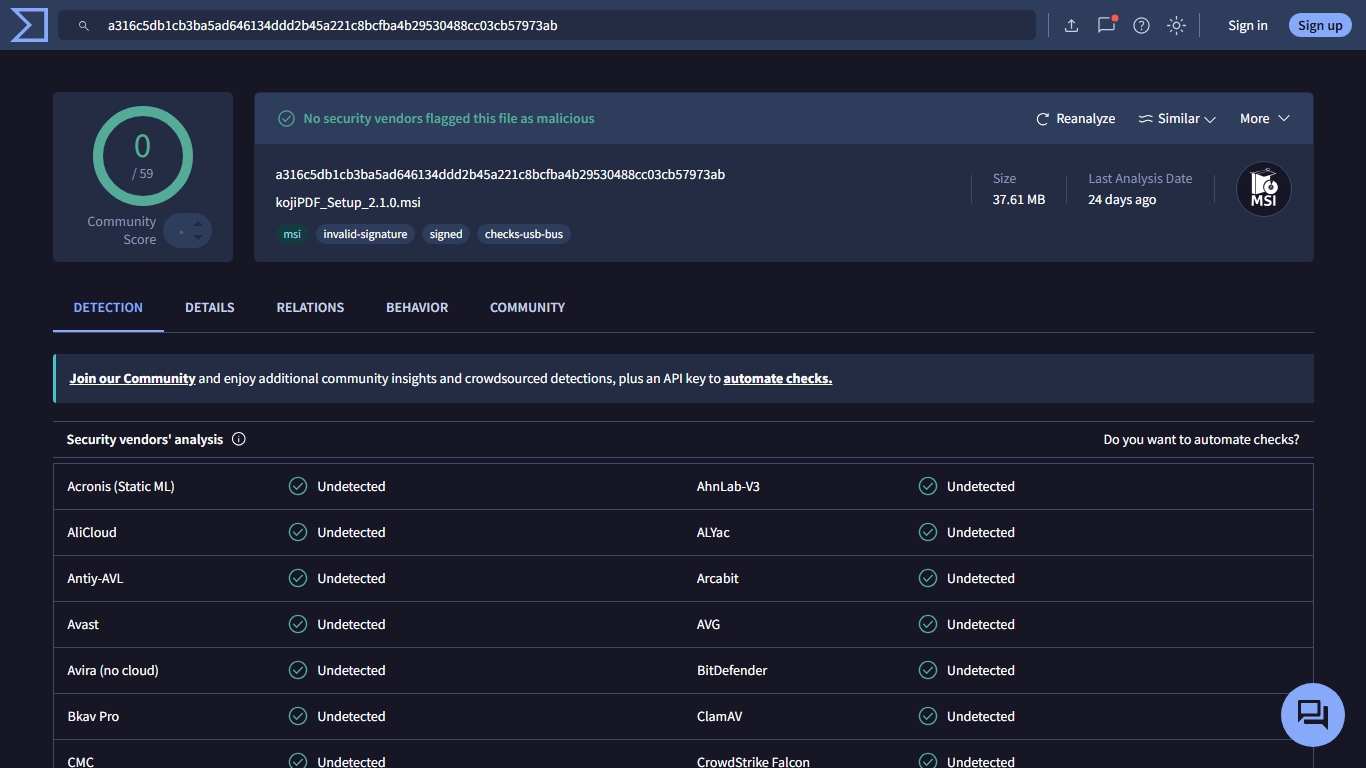
Task: Click Avast undetected check icon
Action: [x=298, y=624]
